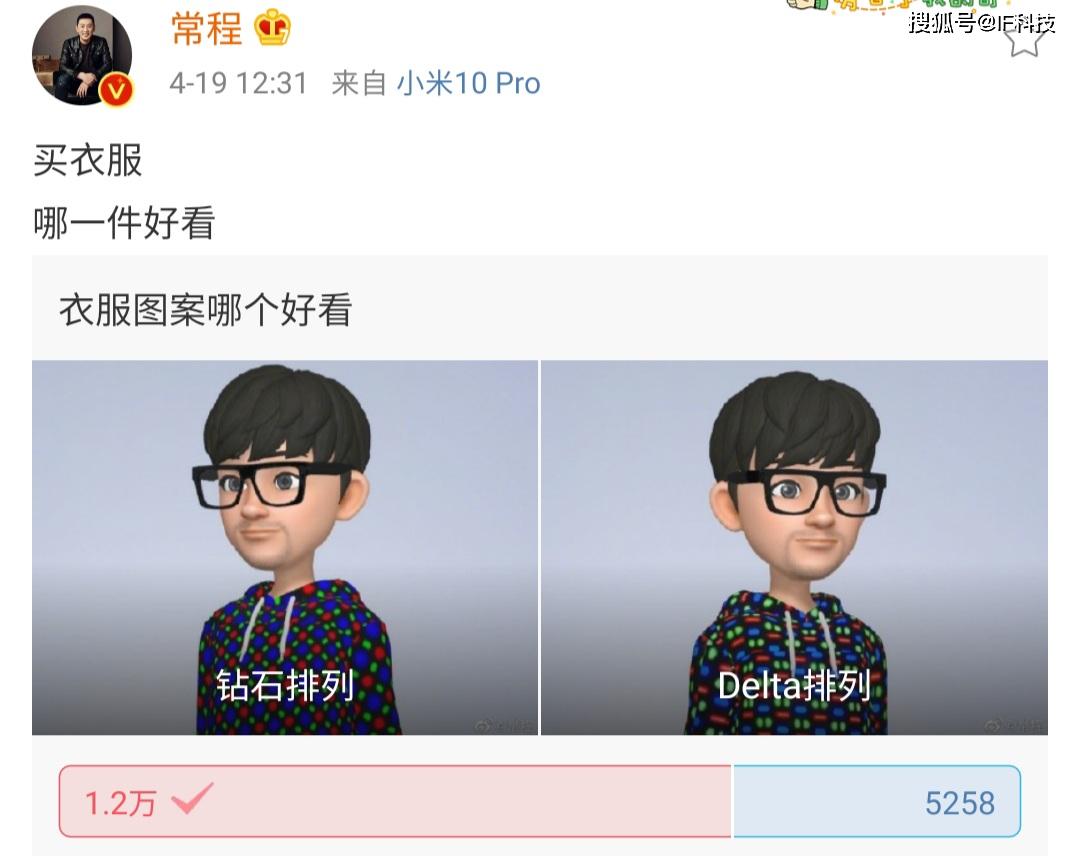The image size is (1080, 856).
Task: Click watermark logo on Delta排列 image
Action: click(1015, 726)
